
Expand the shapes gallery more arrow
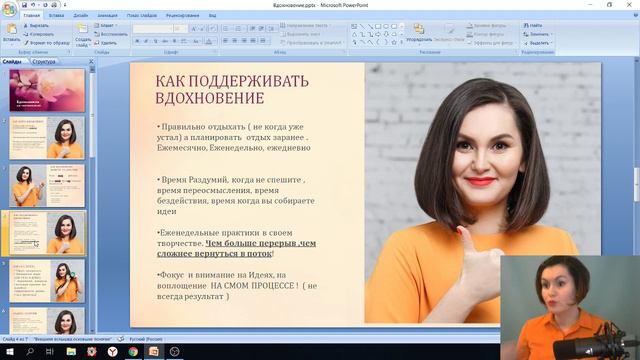click(x=402, y=42)
